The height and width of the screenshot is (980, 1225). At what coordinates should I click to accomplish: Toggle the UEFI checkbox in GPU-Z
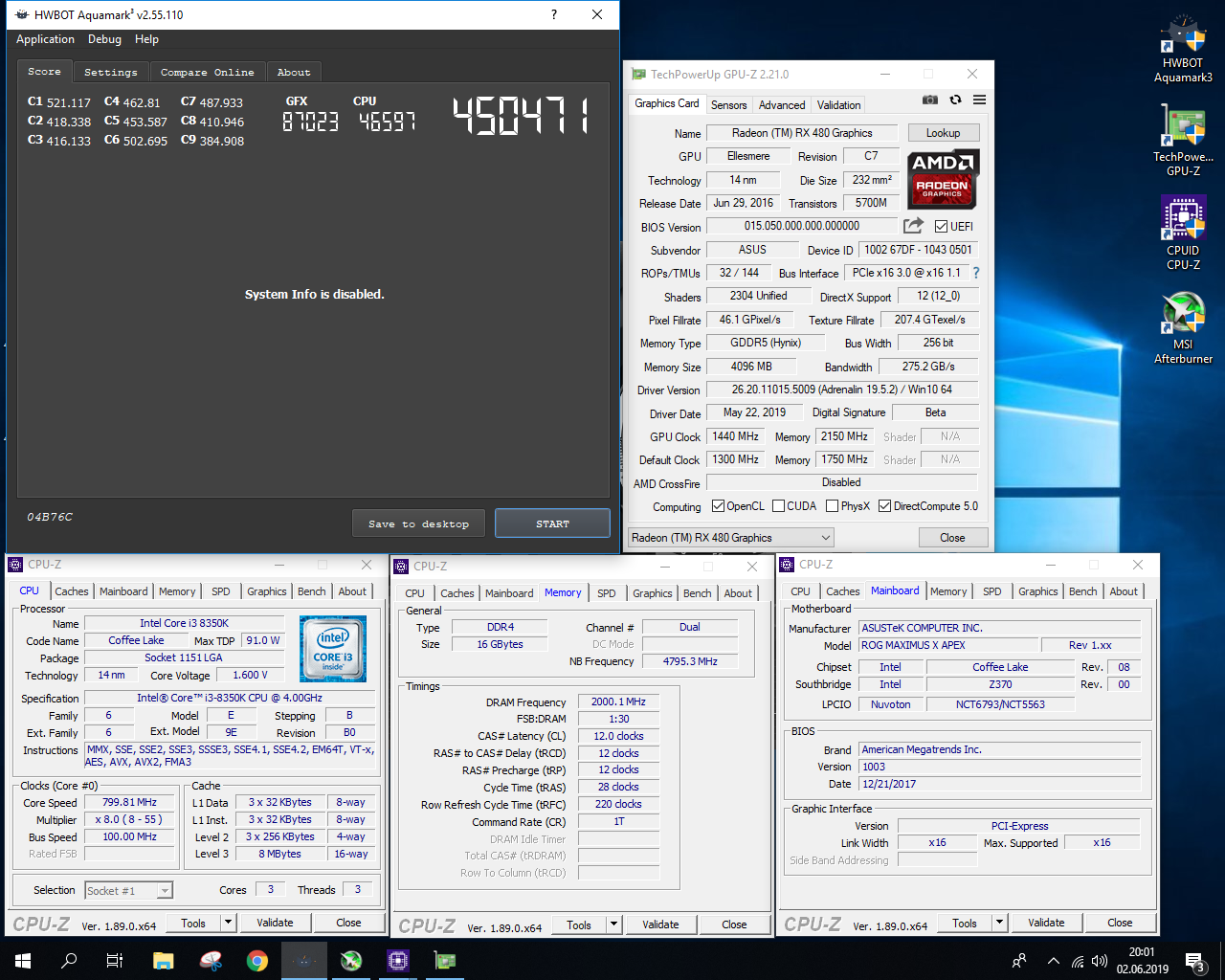942,227
